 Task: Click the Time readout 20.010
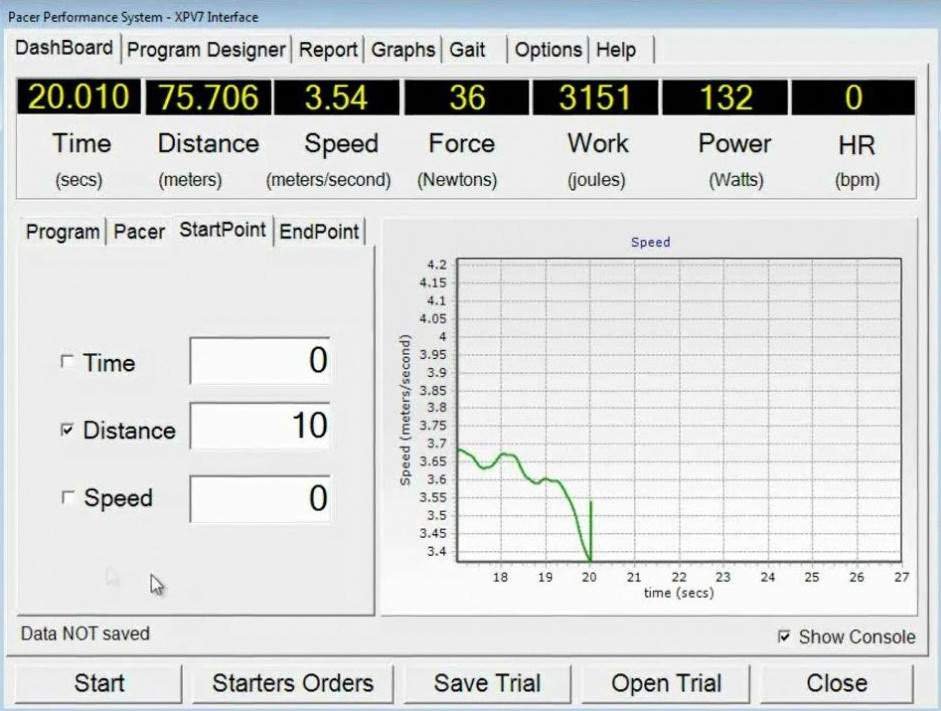(x=79, y=97)
